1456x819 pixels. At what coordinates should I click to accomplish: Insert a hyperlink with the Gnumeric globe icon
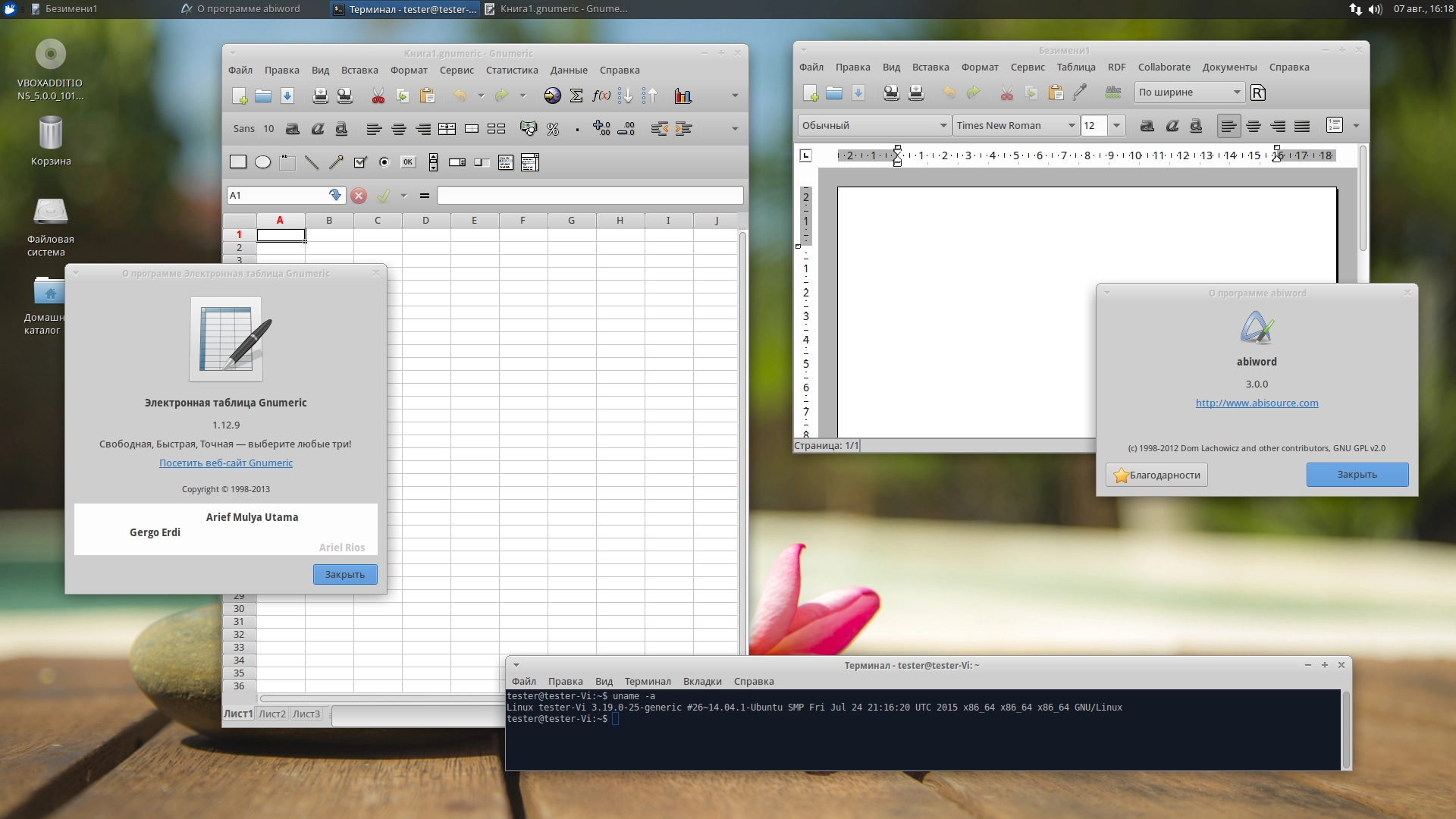552,96
